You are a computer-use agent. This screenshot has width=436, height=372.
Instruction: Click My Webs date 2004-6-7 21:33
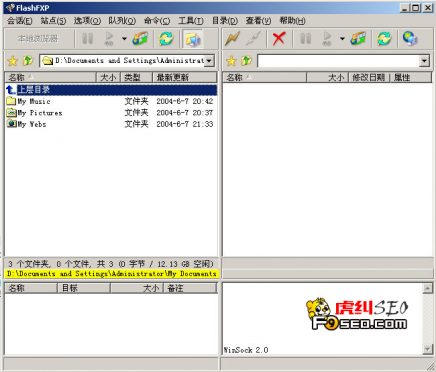point(185,124)
